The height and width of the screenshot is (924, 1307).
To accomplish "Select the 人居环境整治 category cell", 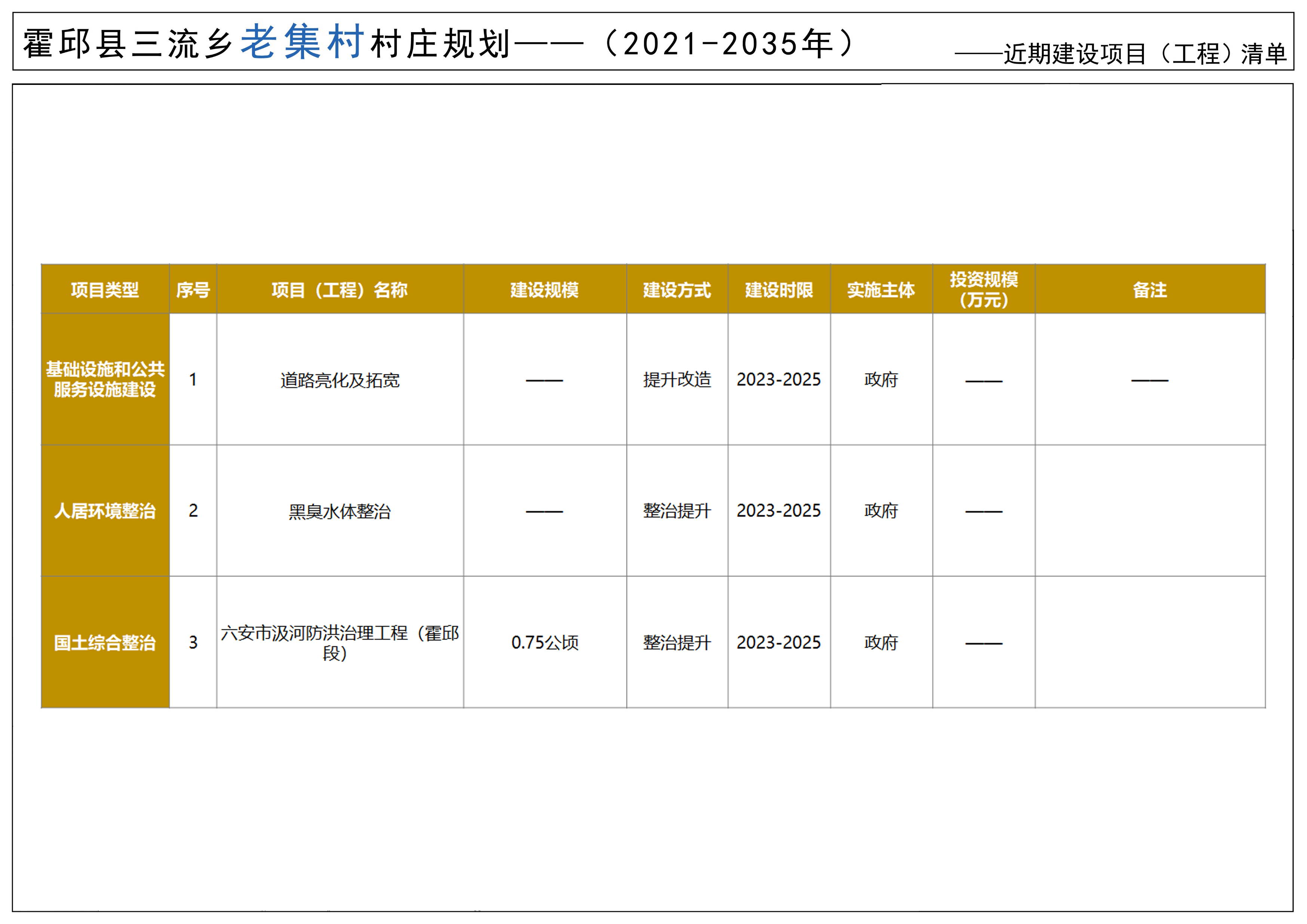I will pyautogui.click(x=105, y=511).
